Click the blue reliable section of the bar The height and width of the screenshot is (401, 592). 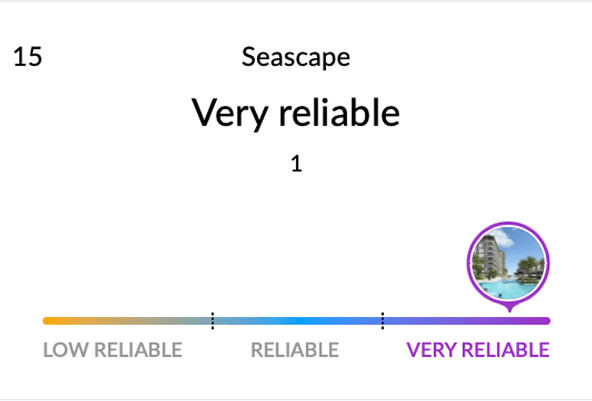298,321
